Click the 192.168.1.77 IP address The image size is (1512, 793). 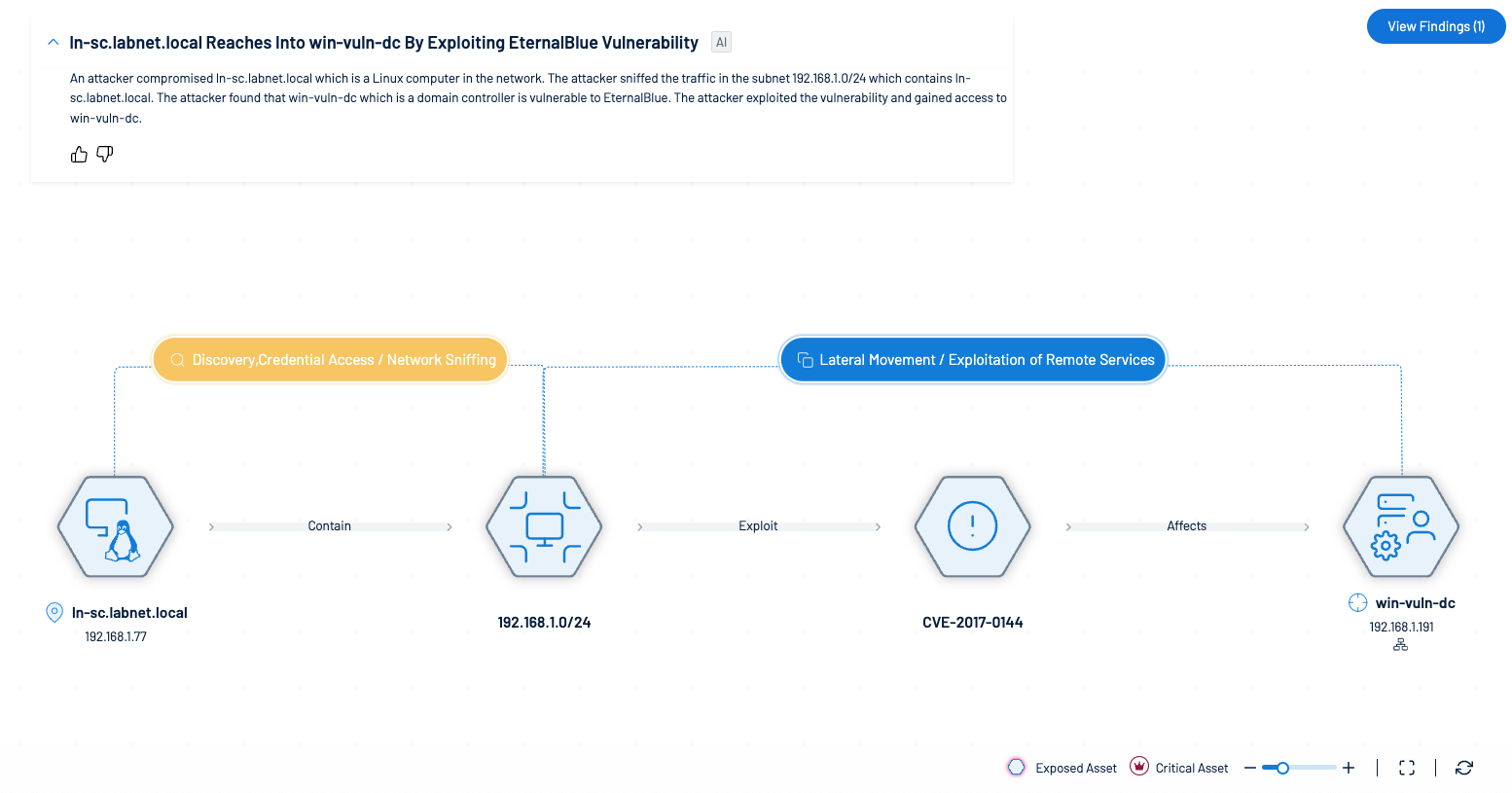116,636
